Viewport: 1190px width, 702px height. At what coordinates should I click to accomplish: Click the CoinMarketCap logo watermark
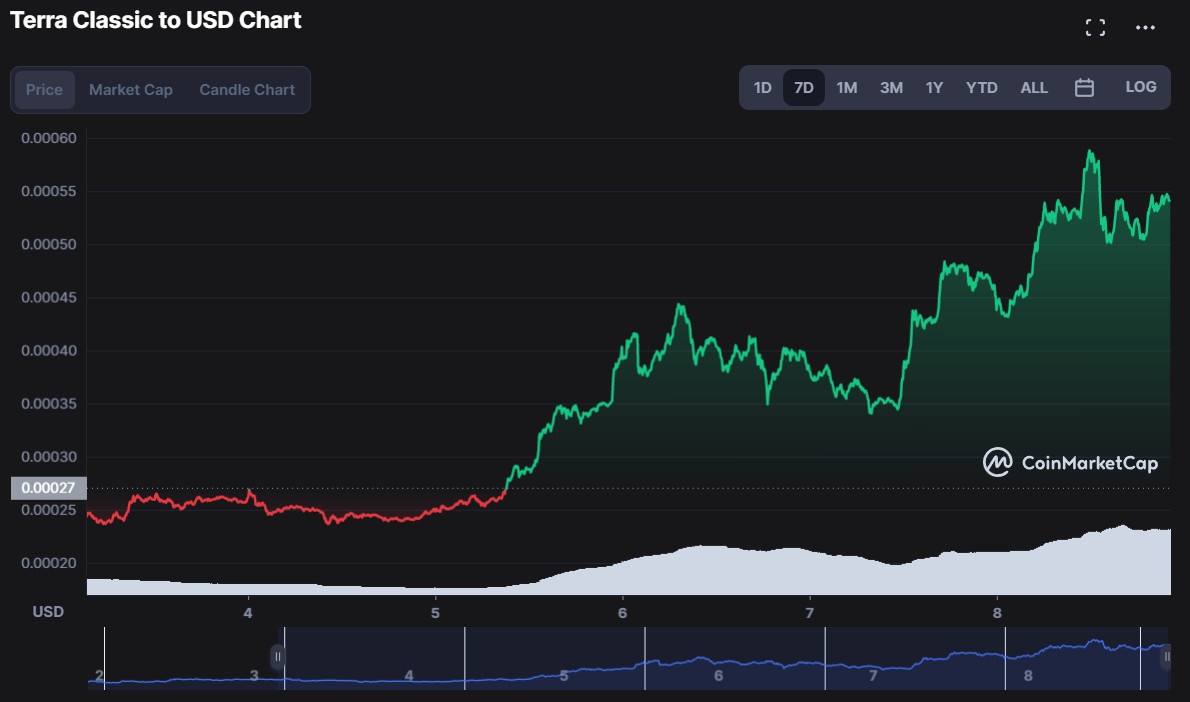(1071, 462)
